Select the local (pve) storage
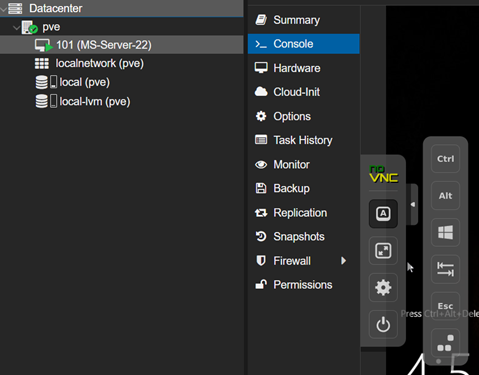The width and height of the screenshot is (479, 375). 122,82
